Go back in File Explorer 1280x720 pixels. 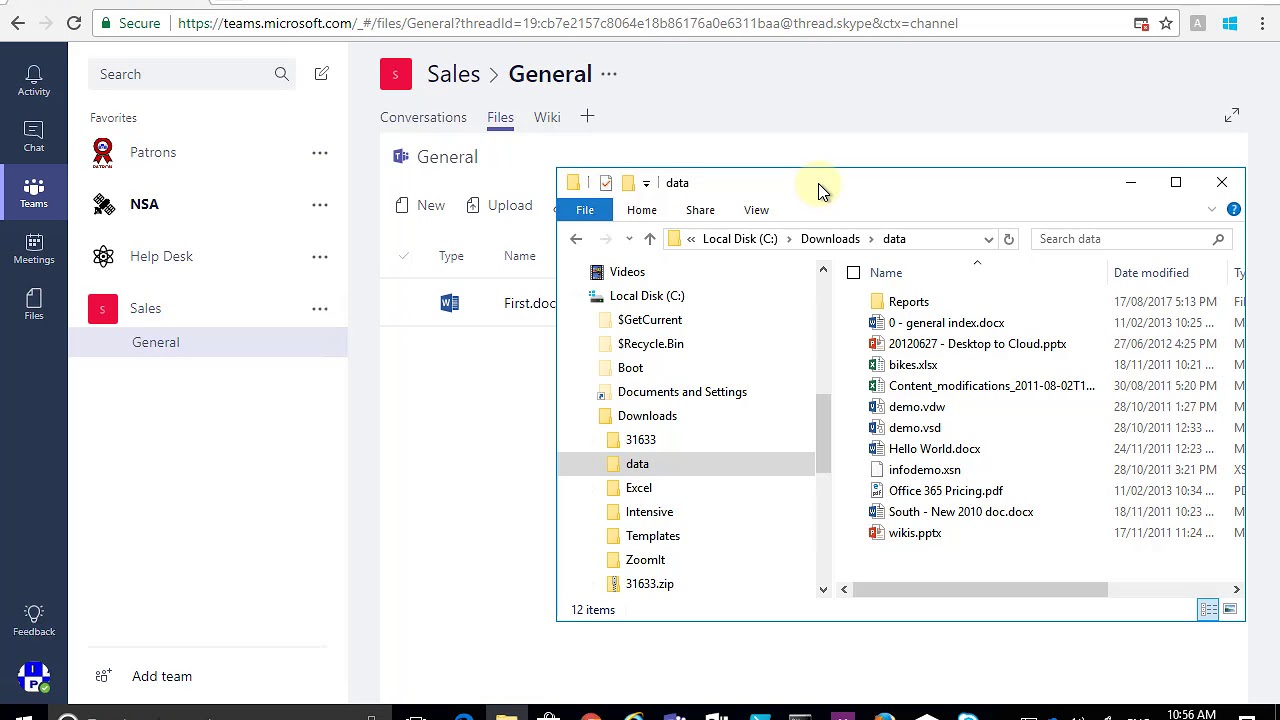576,239
